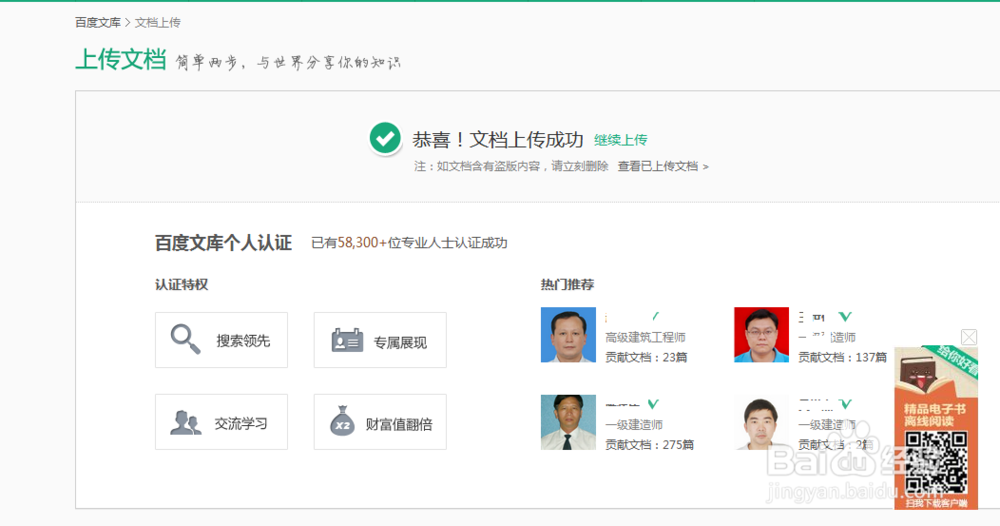Image resolution: width=1000 pixels, height=526 pixels.
Task: Click the green success checkmark icon
Action: coord(385,138)
